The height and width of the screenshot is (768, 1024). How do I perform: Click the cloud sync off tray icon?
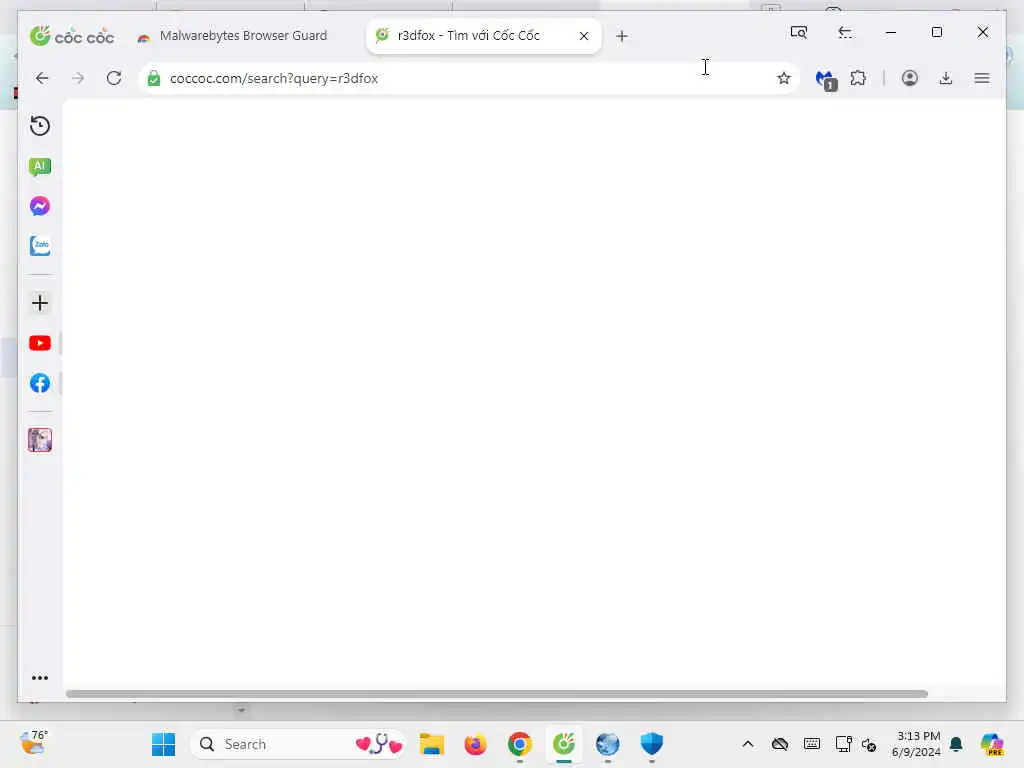[x=780, y=744]
